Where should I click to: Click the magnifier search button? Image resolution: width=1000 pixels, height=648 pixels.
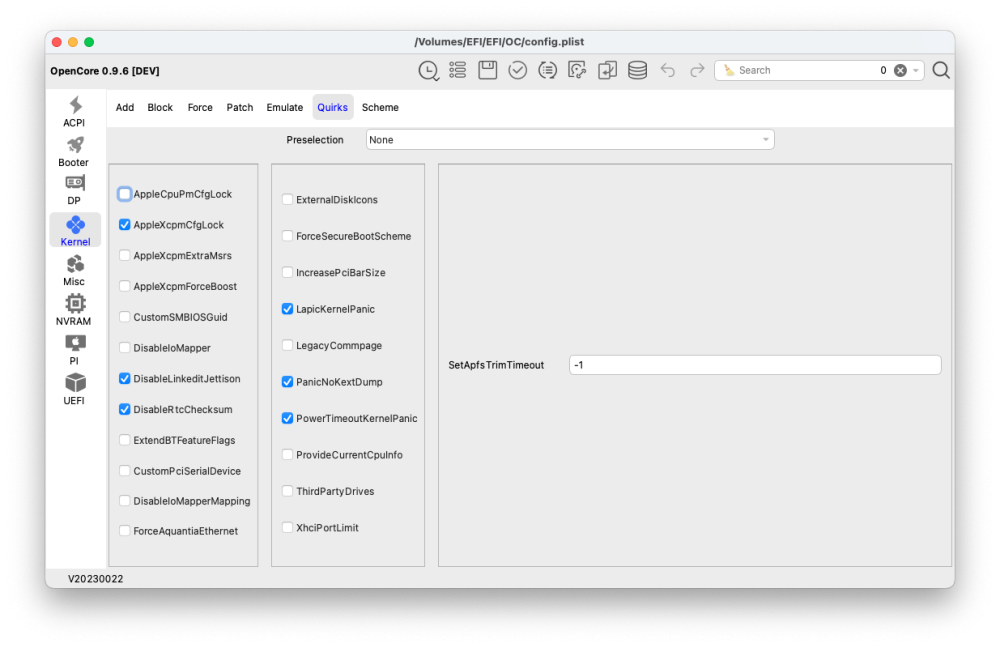(x=941, y=70)
